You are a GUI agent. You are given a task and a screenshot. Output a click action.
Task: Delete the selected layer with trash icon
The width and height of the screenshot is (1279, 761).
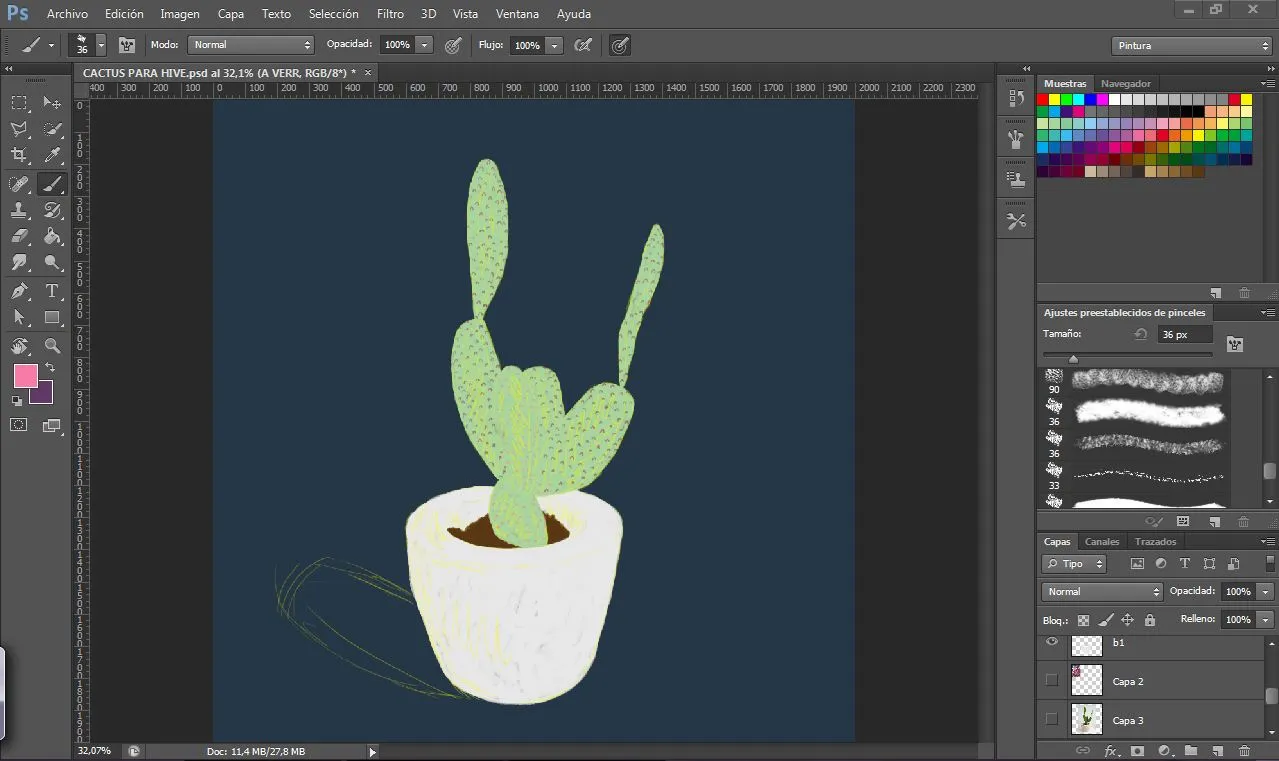coord(1244,750)
